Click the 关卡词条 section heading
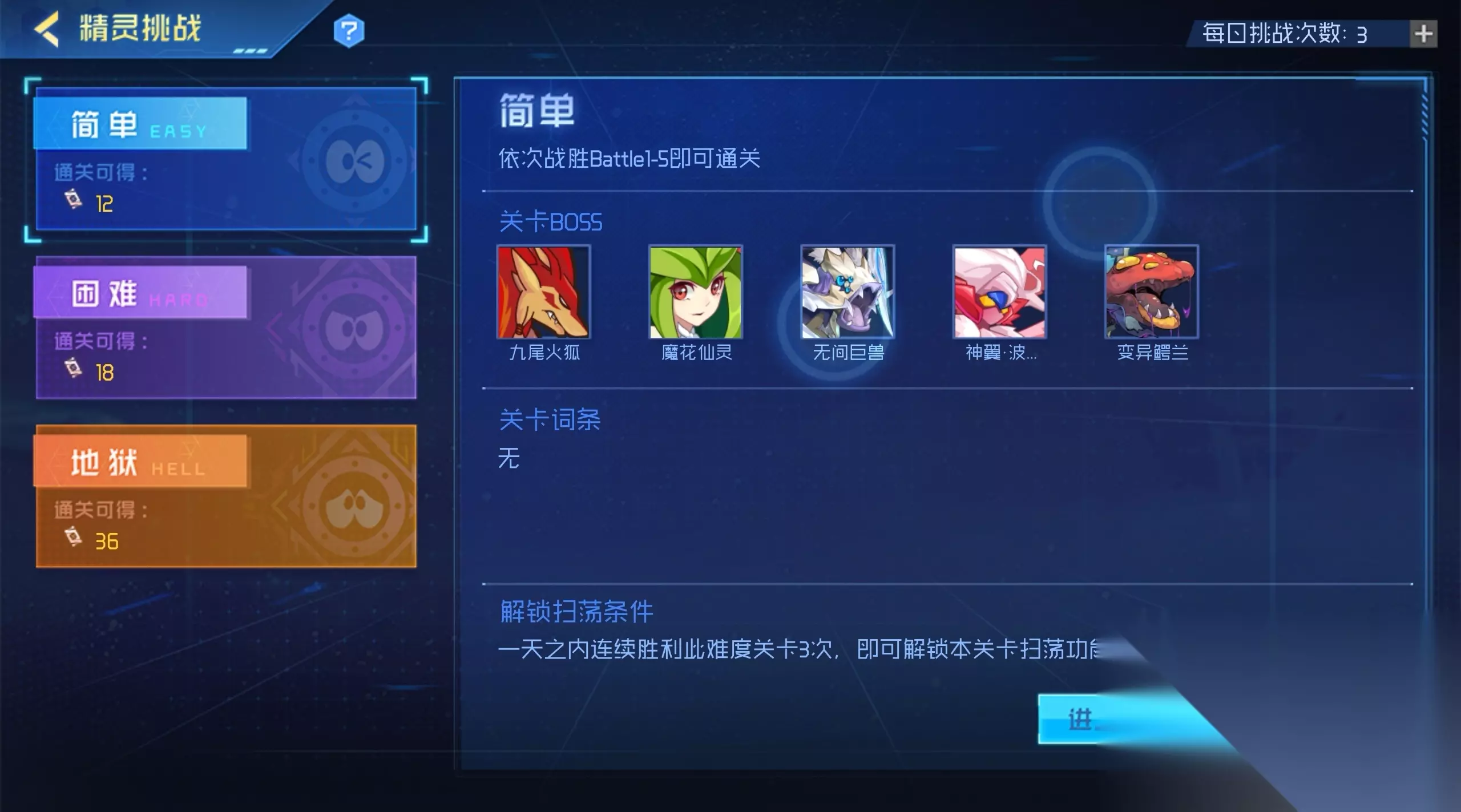This screenshot has height=812, width=1461. click(550, 420)
